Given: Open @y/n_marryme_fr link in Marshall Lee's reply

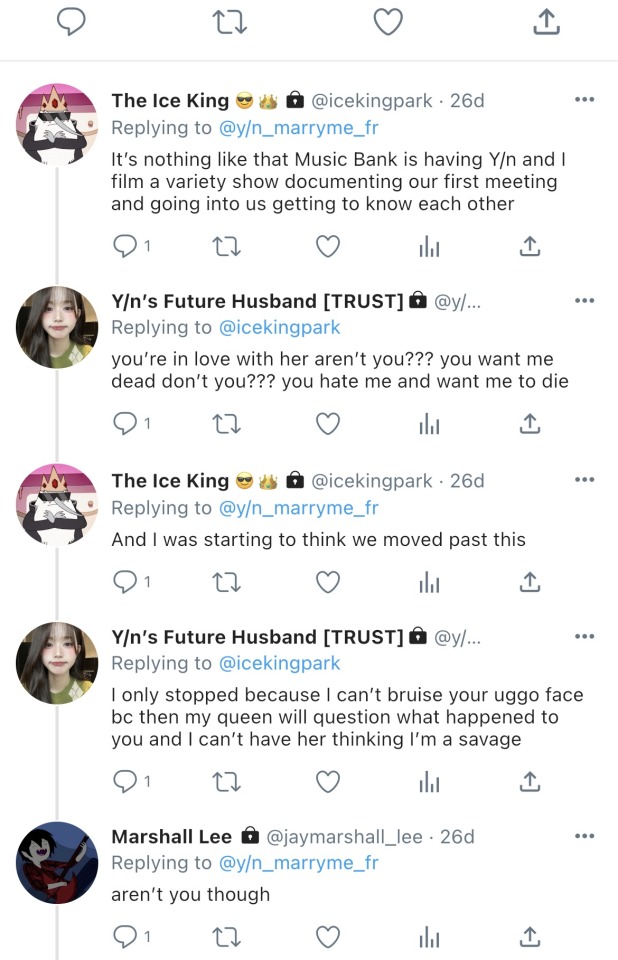Looking at the screenshot, I should pyautogui.click(x=297, y=863).
